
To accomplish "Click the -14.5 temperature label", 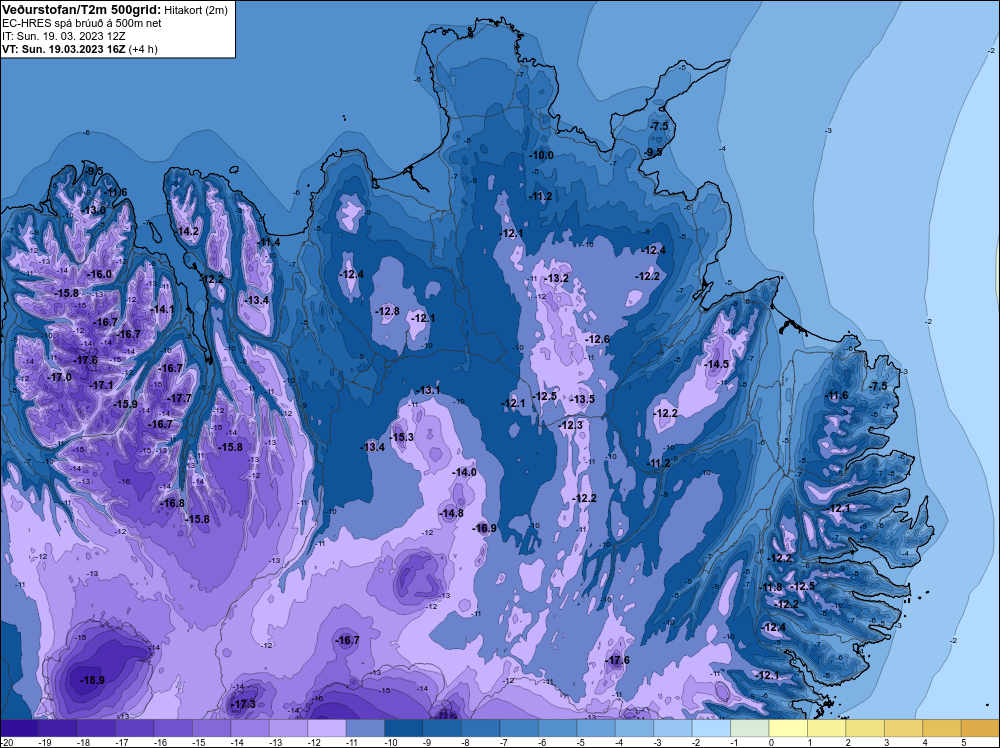I will pyautogui.click(x=716, y=364).
